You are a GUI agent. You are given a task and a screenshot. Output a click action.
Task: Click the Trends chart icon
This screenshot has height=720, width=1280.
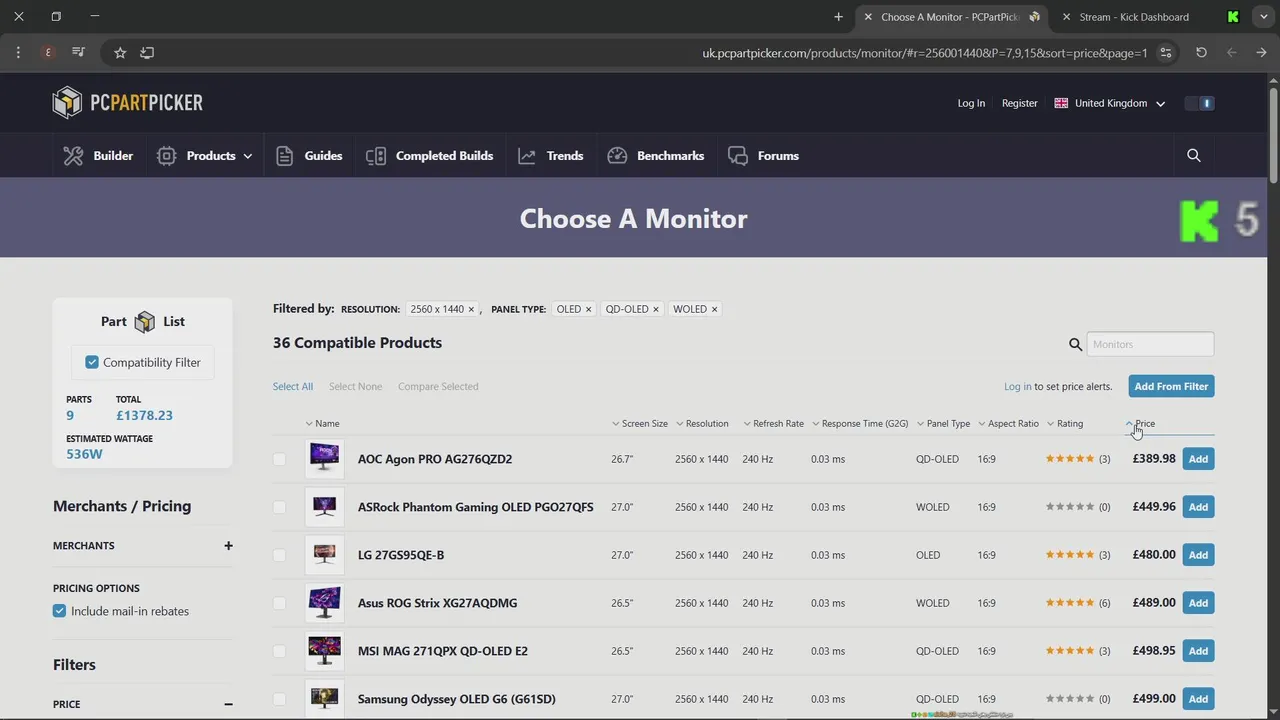(527, 155)
